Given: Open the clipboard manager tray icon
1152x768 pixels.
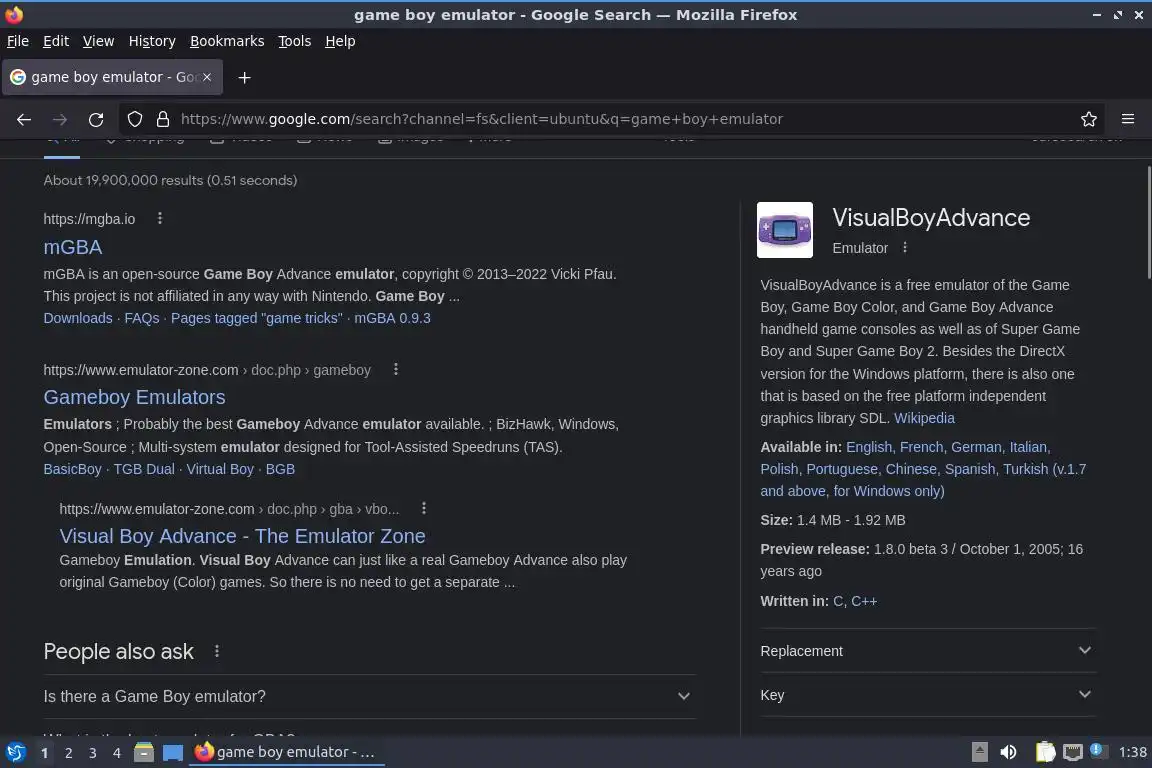Looking at the screenshot, I should pyautogui.click(x=1045, y=752).
